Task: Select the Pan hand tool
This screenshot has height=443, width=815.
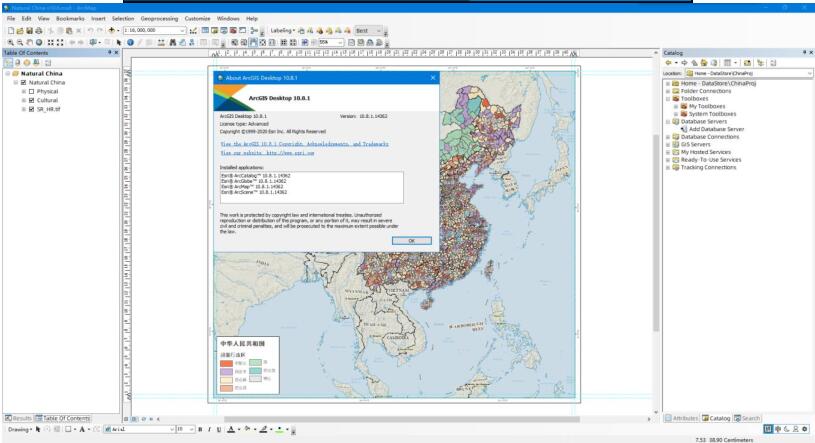Action: pyautogui.click(x=30, y=43)
